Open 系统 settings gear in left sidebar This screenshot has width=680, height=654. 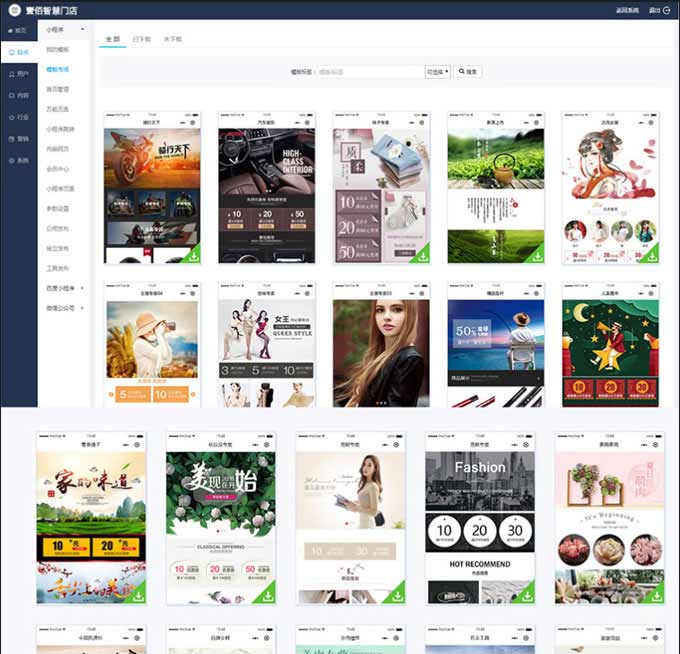(x=17, y=160)
